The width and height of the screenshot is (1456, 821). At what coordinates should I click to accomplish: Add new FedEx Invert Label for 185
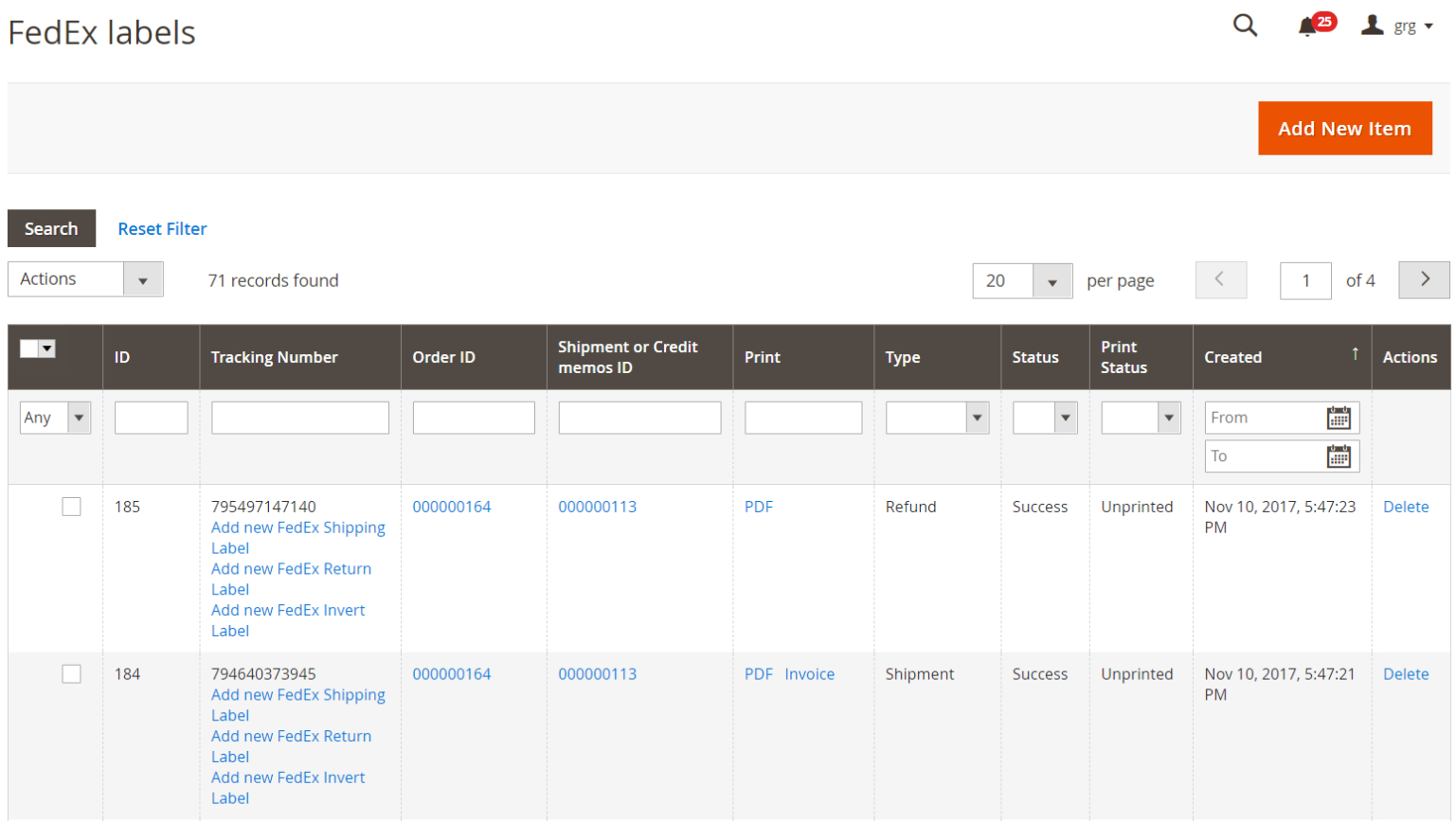tap(288, 620)
